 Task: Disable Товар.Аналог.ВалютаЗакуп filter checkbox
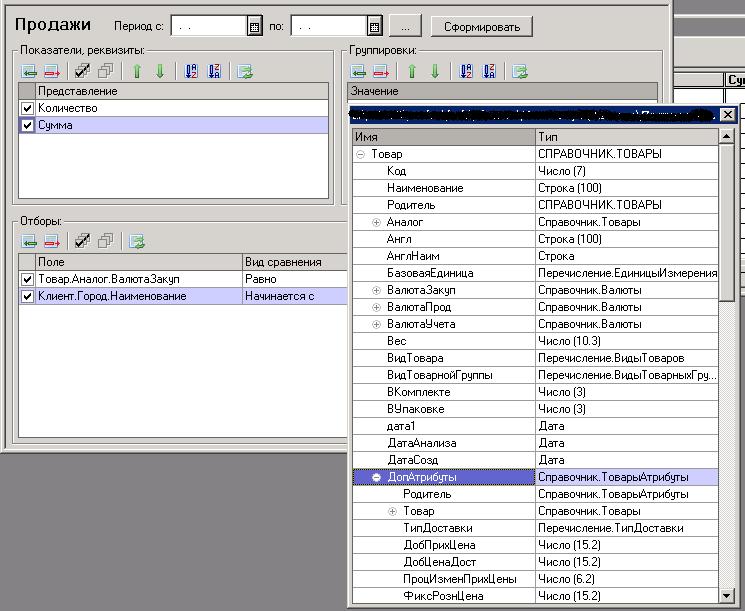pos(28,279)
